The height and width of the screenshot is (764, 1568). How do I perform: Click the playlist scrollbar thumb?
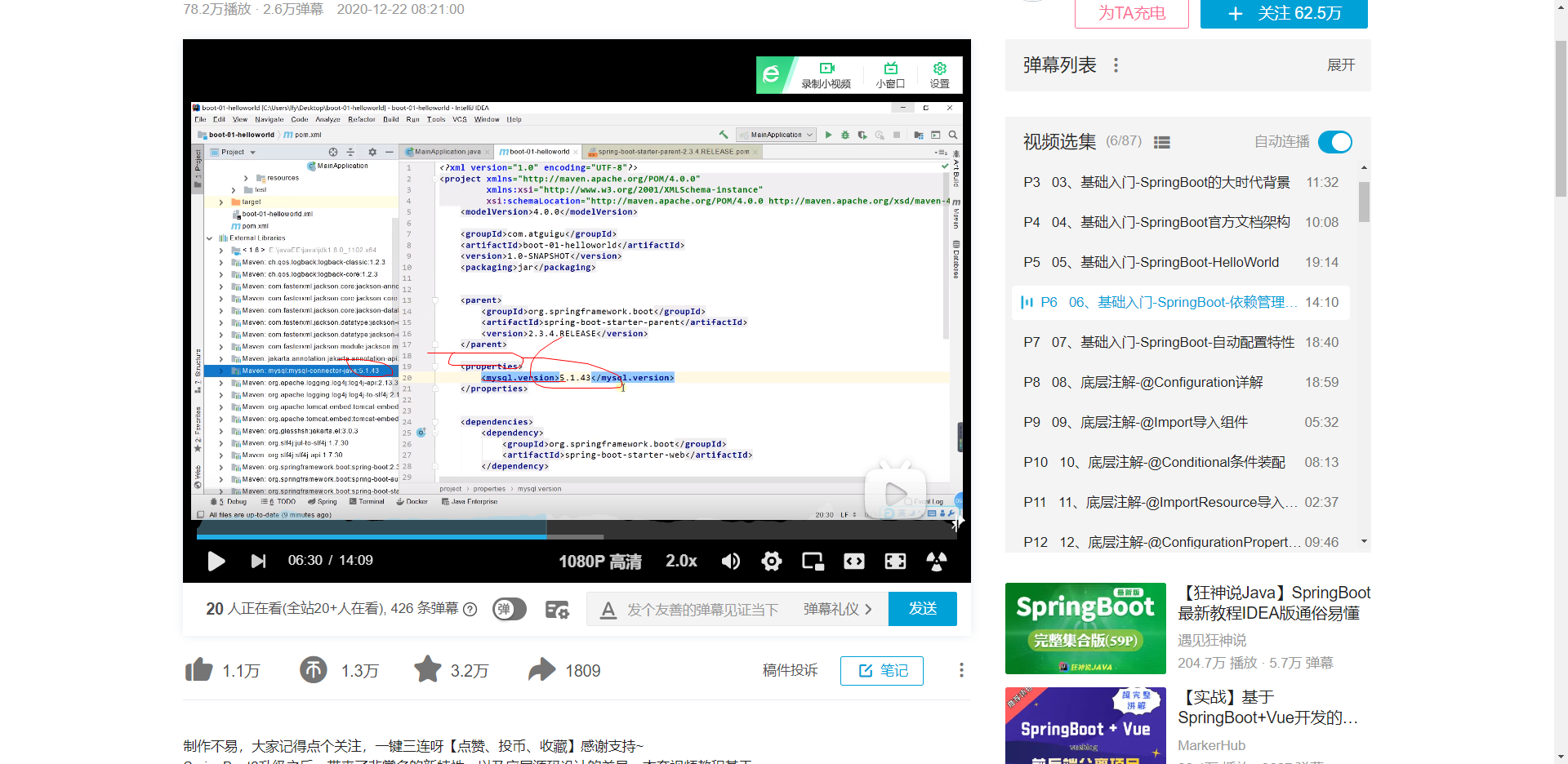(1364, 202)
